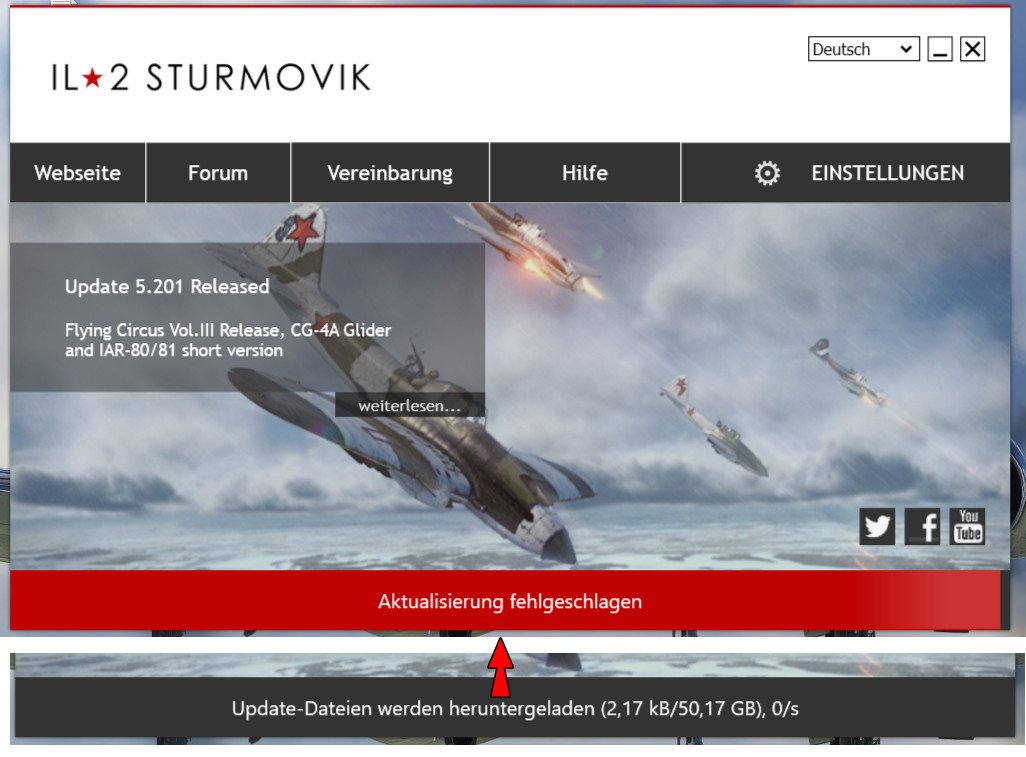Minimize the launcher window
The height and width of the screenshot is (757, 1026).
(x=940, y=49)
